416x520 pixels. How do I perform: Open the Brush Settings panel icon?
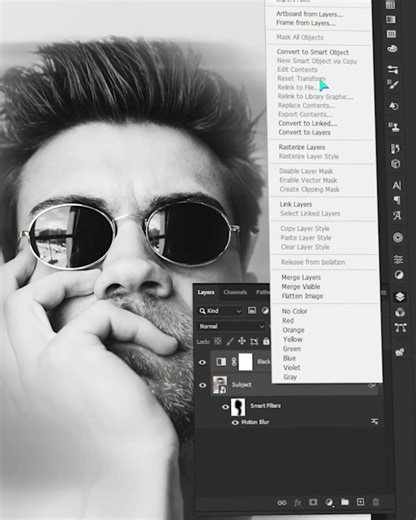(x=393, y=69)
